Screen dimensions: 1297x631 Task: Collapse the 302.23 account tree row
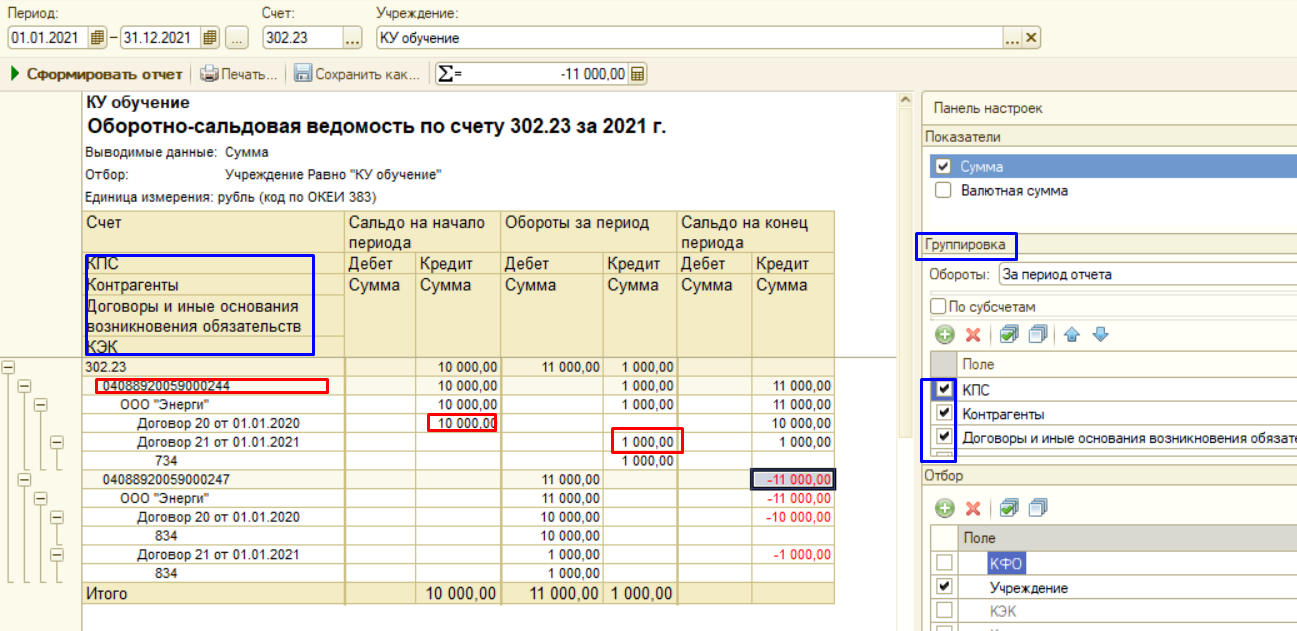point(9,367)
